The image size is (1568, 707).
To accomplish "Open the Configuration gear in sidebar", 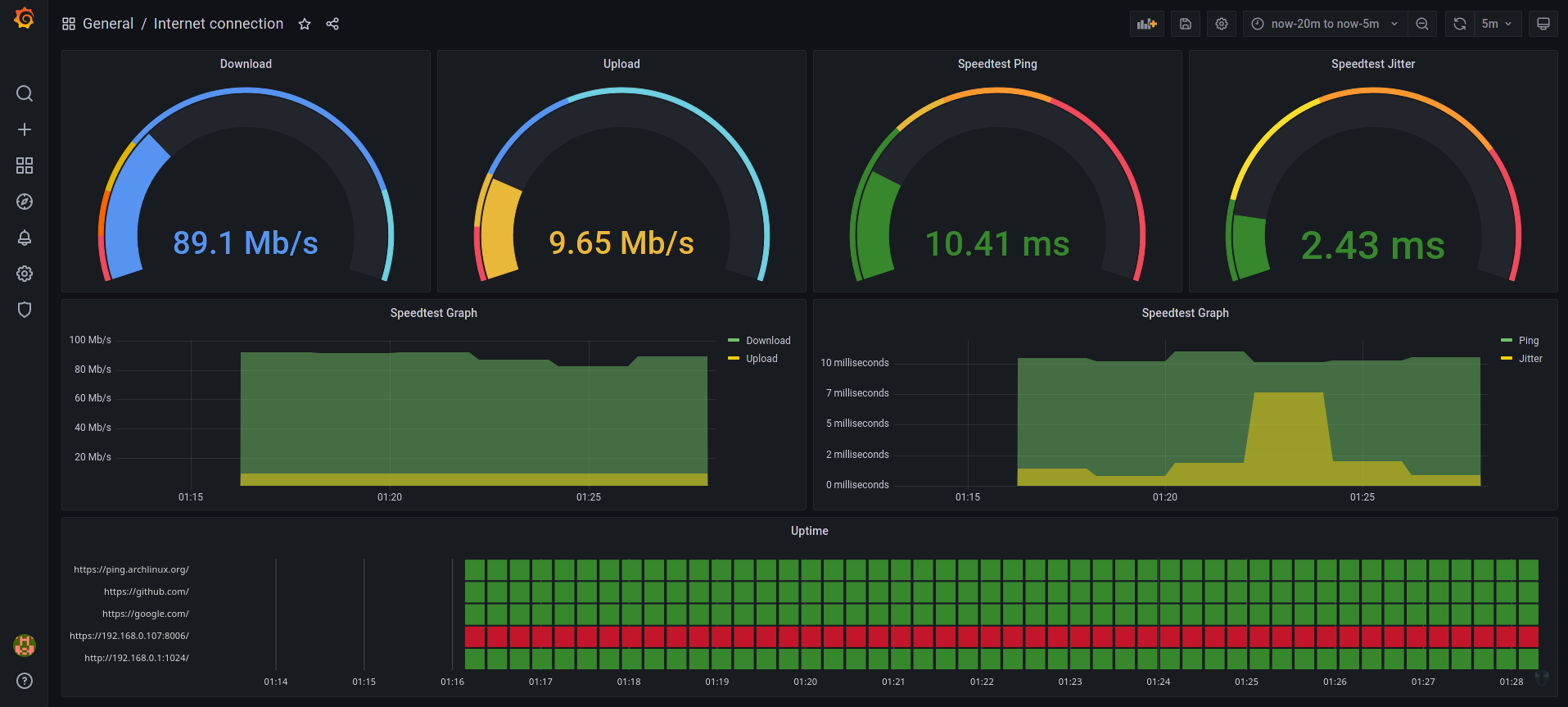I will pyautogui.click(x=25, y=274).
